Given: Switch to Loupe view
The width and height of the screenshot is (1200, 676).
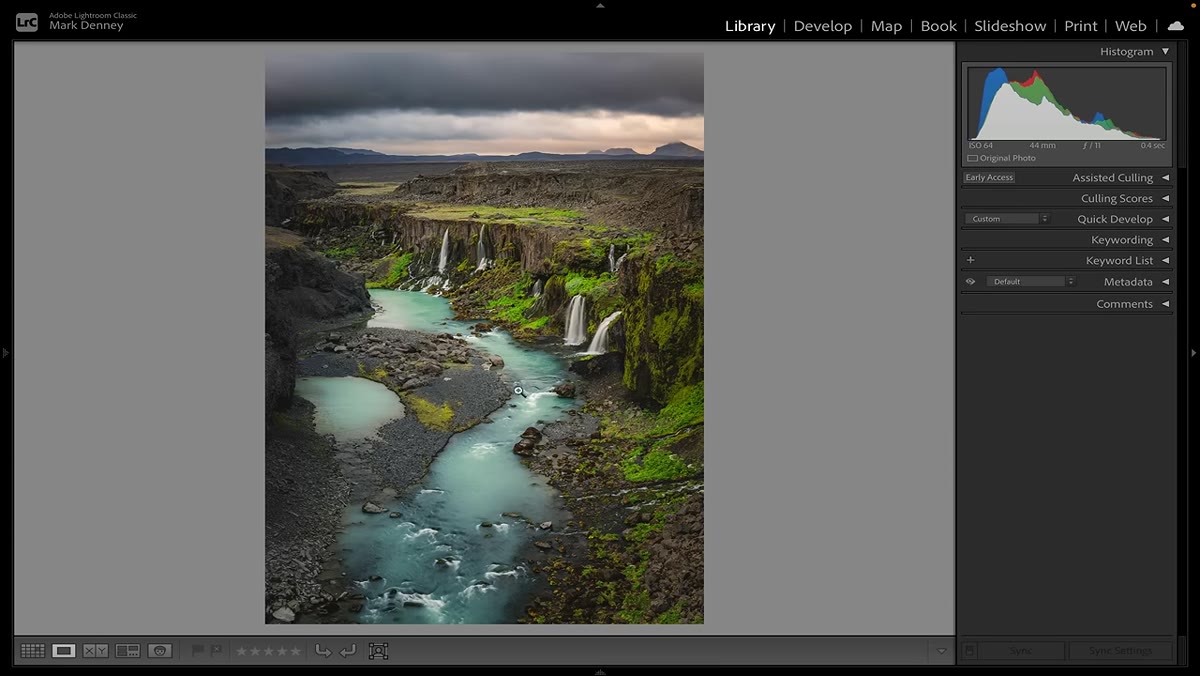Looking at the screenshot, I should click(64, 651).
